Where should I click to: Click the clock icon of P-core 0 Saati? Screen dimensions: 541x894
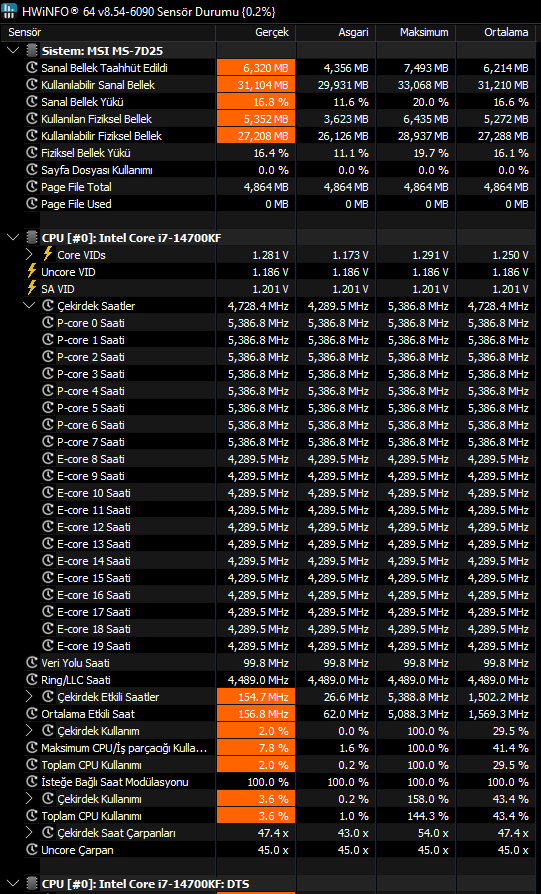click(x=48, y=323)
